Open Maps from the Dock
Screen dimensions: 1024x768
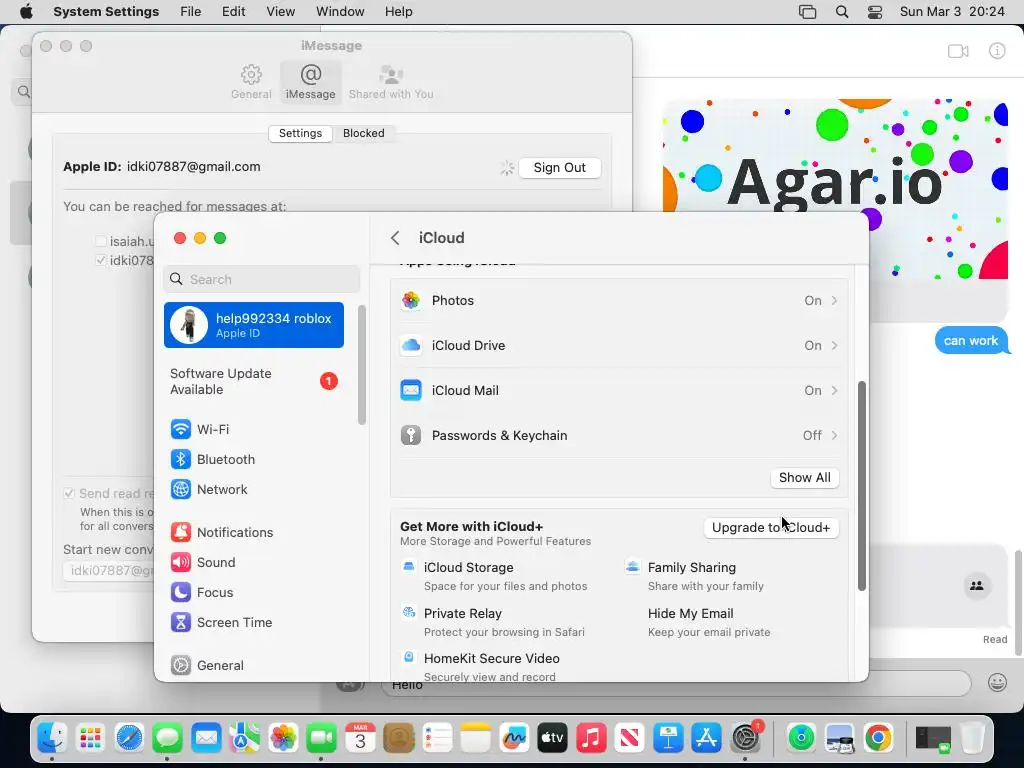[245, 738]
